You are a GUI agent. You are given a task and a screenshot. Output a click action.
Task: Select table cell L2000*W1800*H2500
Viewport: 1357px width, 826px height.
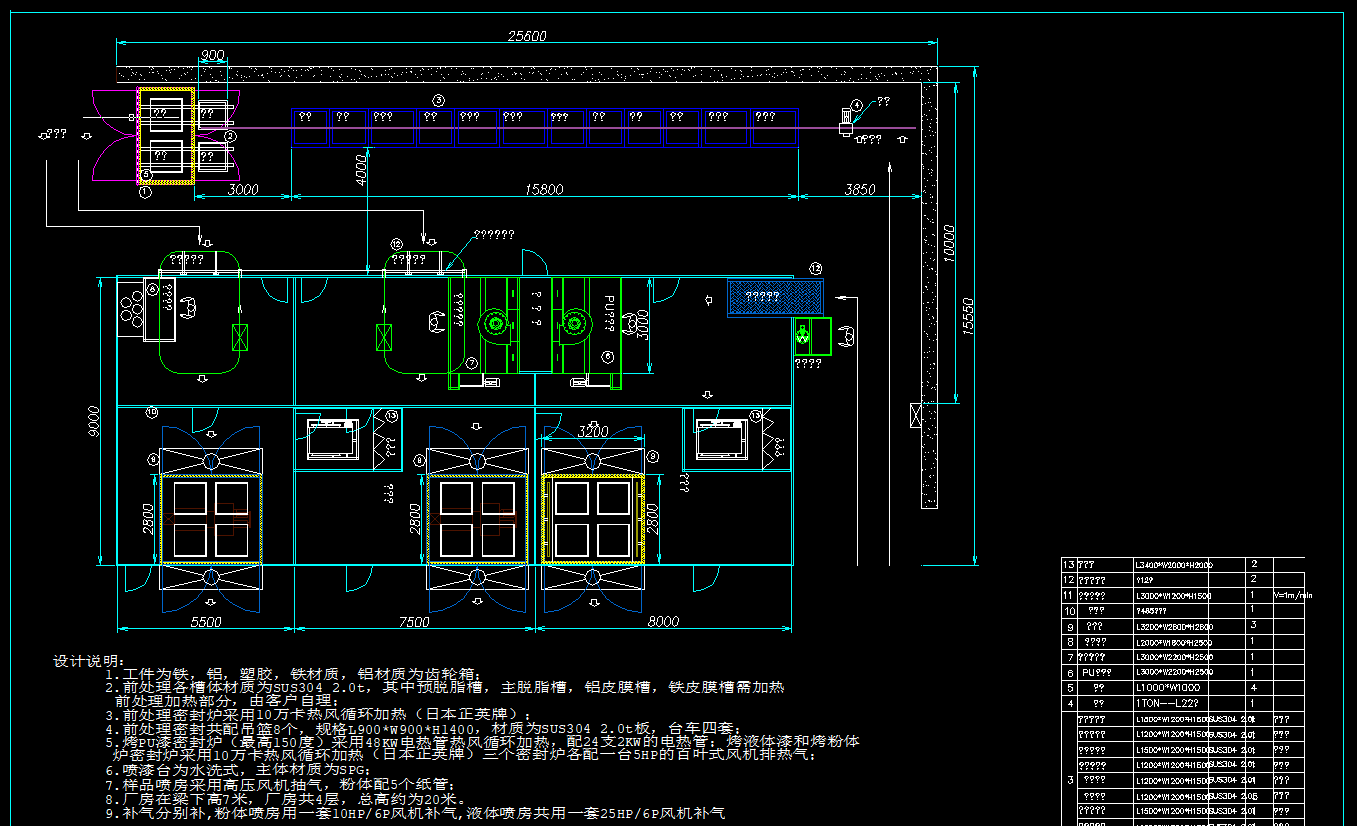[1174, 642]
